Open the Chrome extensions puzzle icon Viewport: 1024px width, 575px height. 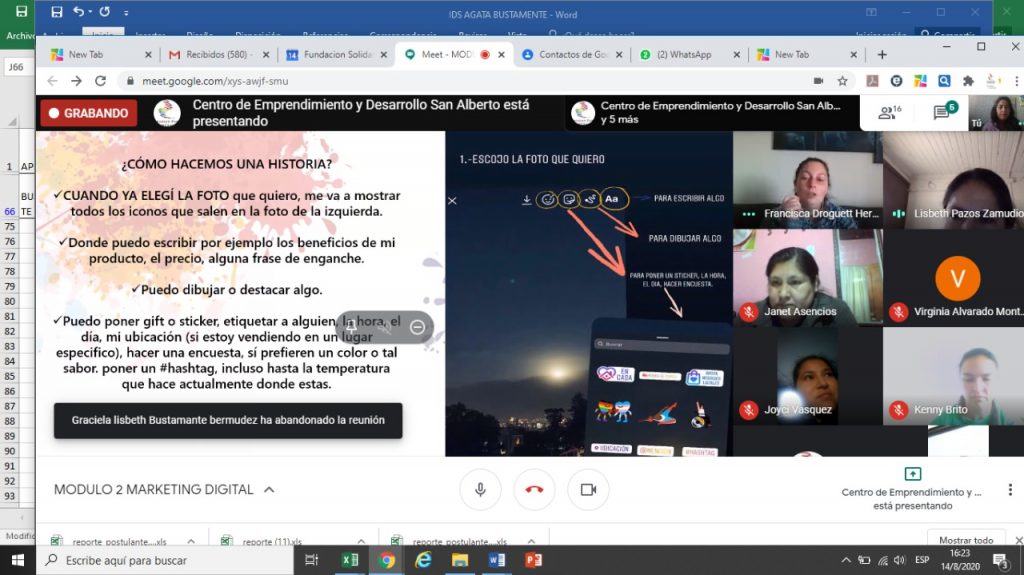tap(968, 81)
